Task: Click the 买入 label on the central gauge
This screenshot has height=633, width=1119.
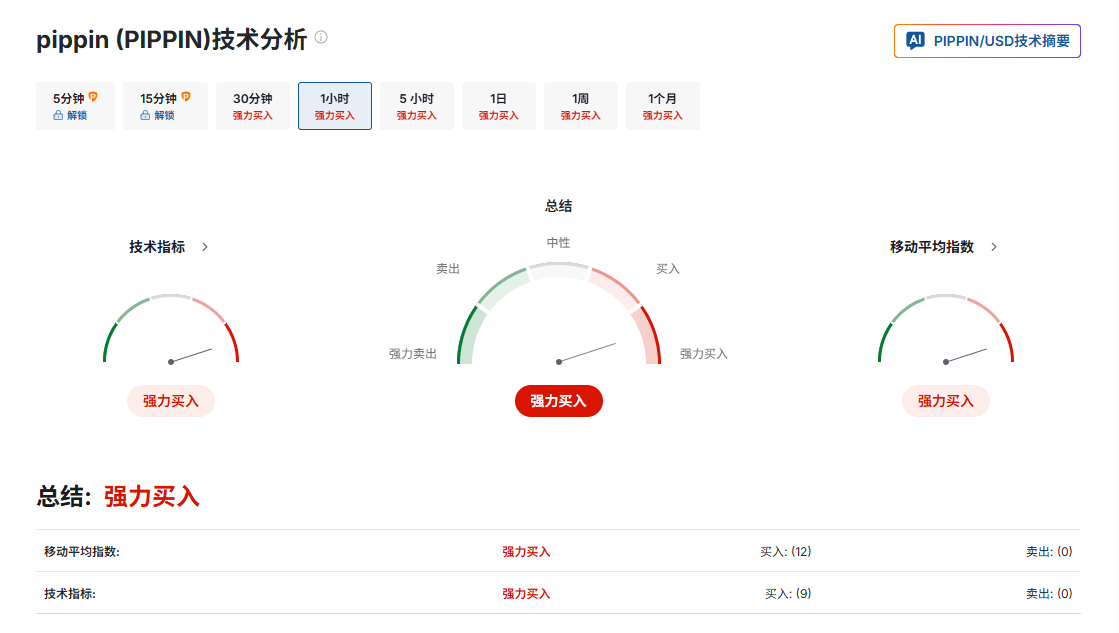Action: pos(668,269)
